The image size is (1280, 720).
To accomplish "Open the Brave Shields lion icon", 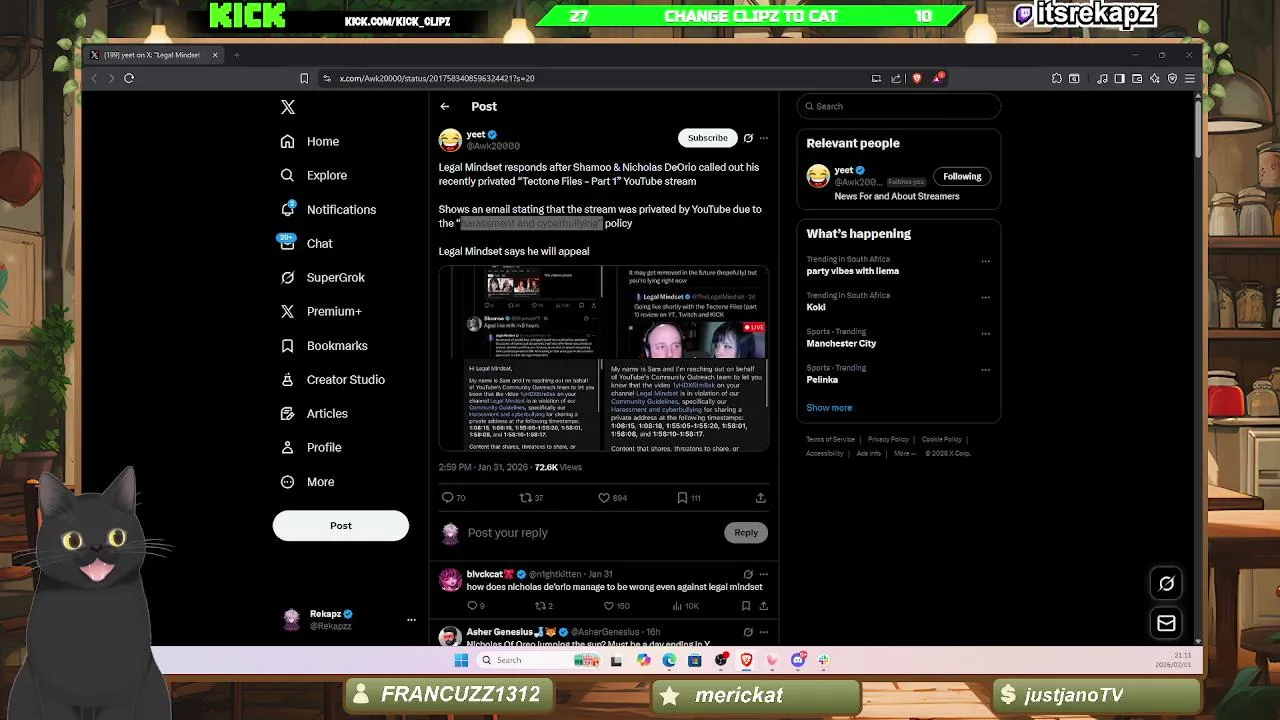I will (917, 78).
